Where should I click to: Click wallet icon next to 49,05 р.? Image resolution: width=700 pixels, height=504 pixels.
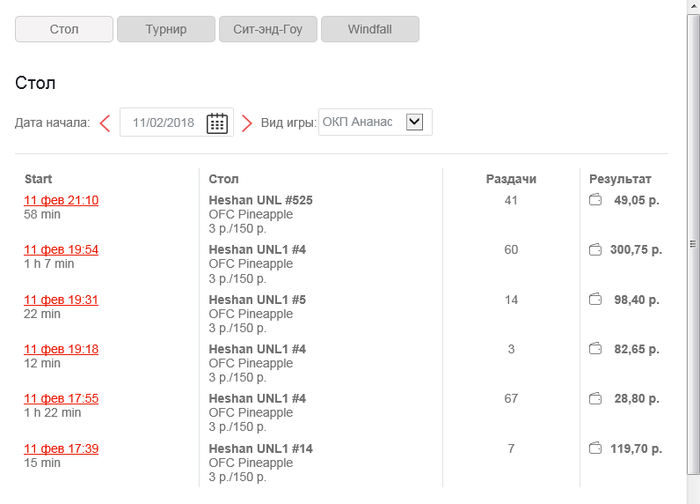click(595, 200)
